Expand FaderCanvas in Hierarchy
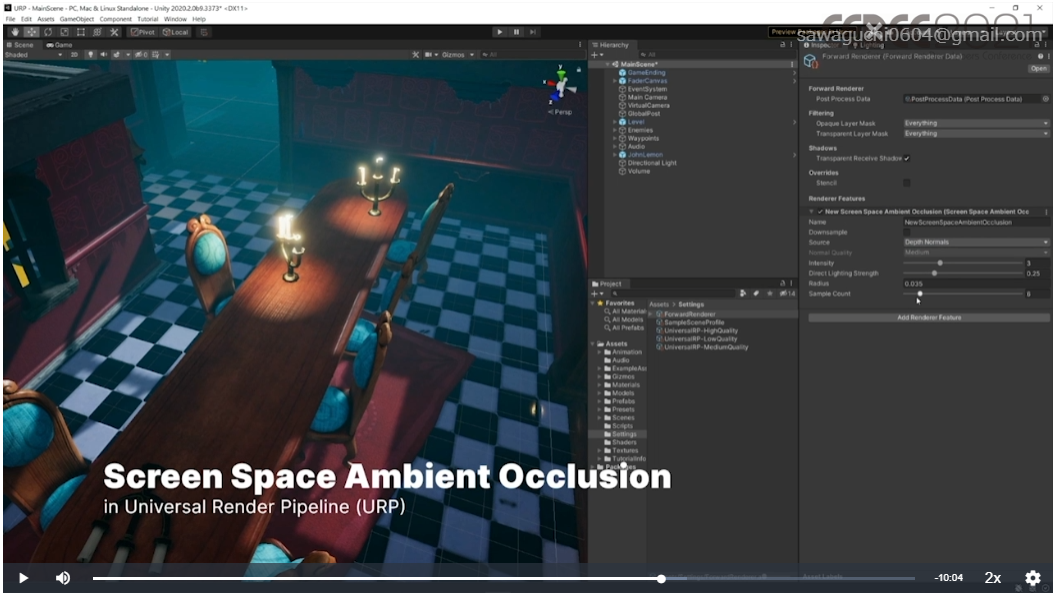Image resolution: width=1056 pixels, height=593 pixels. click(x=614, y=81)
